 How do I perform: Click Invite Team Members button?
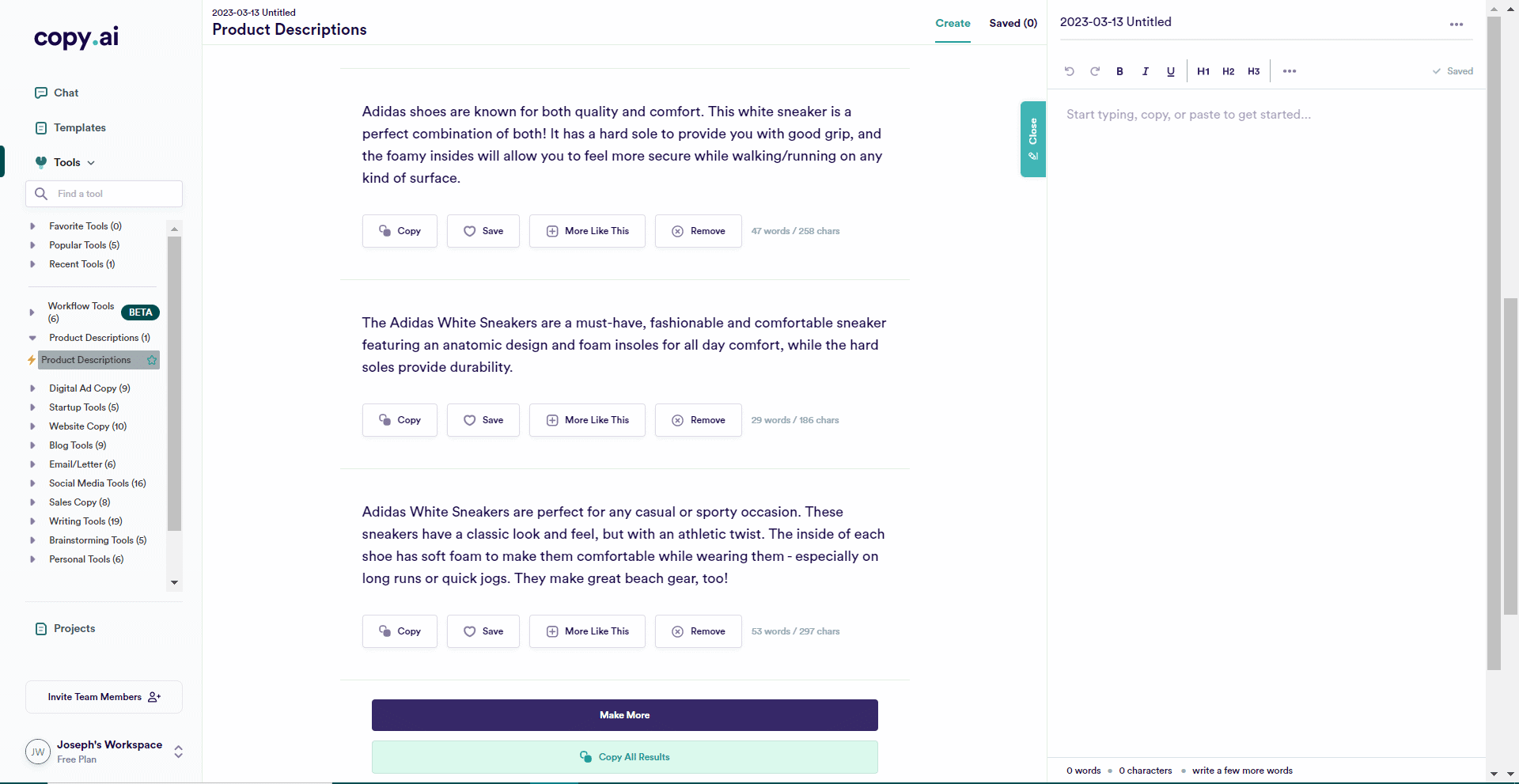pyautogui.click(x=104, y=697)
